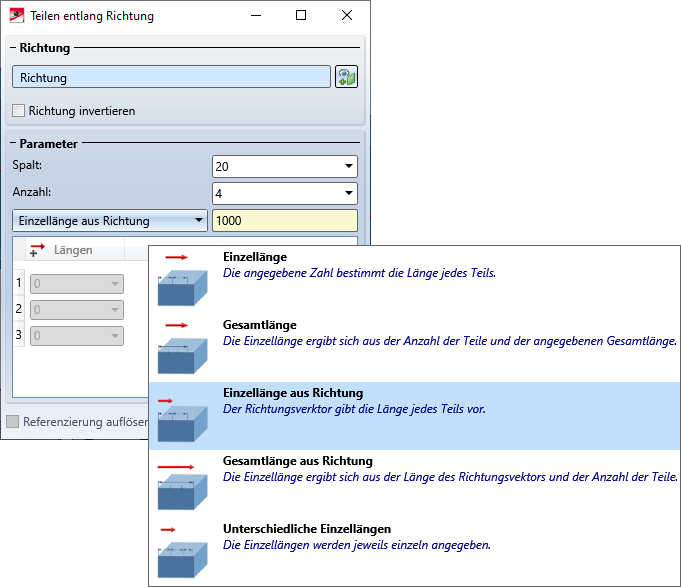This screenshot has width=681, height=587.
Task: Open the Spalt dropdown arrow
Action: pyautogui.click(x=348, y=166)
